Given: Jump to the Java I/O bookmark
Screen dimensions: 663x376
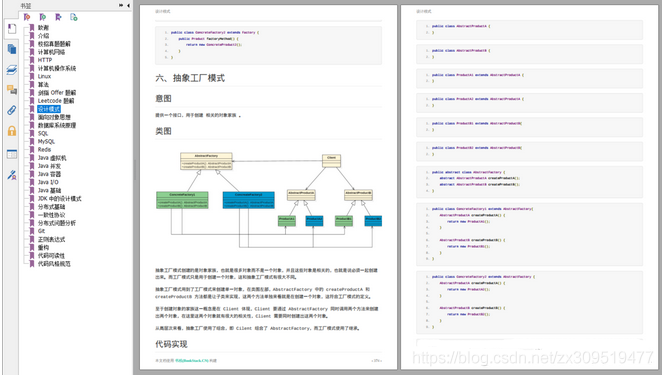Looking at the screenshot, I should point(48,182).
